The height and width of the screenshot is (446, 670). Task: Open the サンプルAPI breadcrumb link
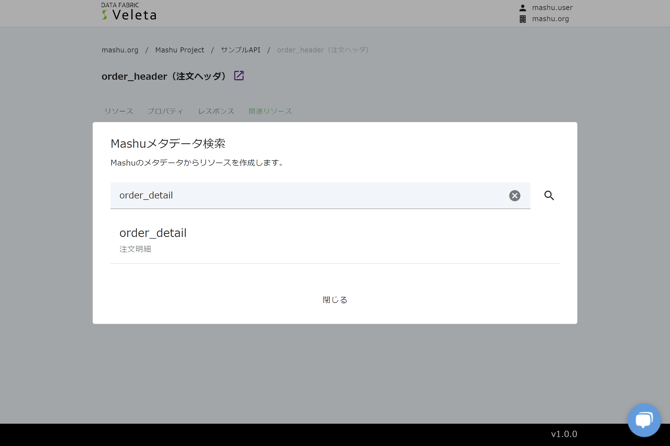[240, 50]
